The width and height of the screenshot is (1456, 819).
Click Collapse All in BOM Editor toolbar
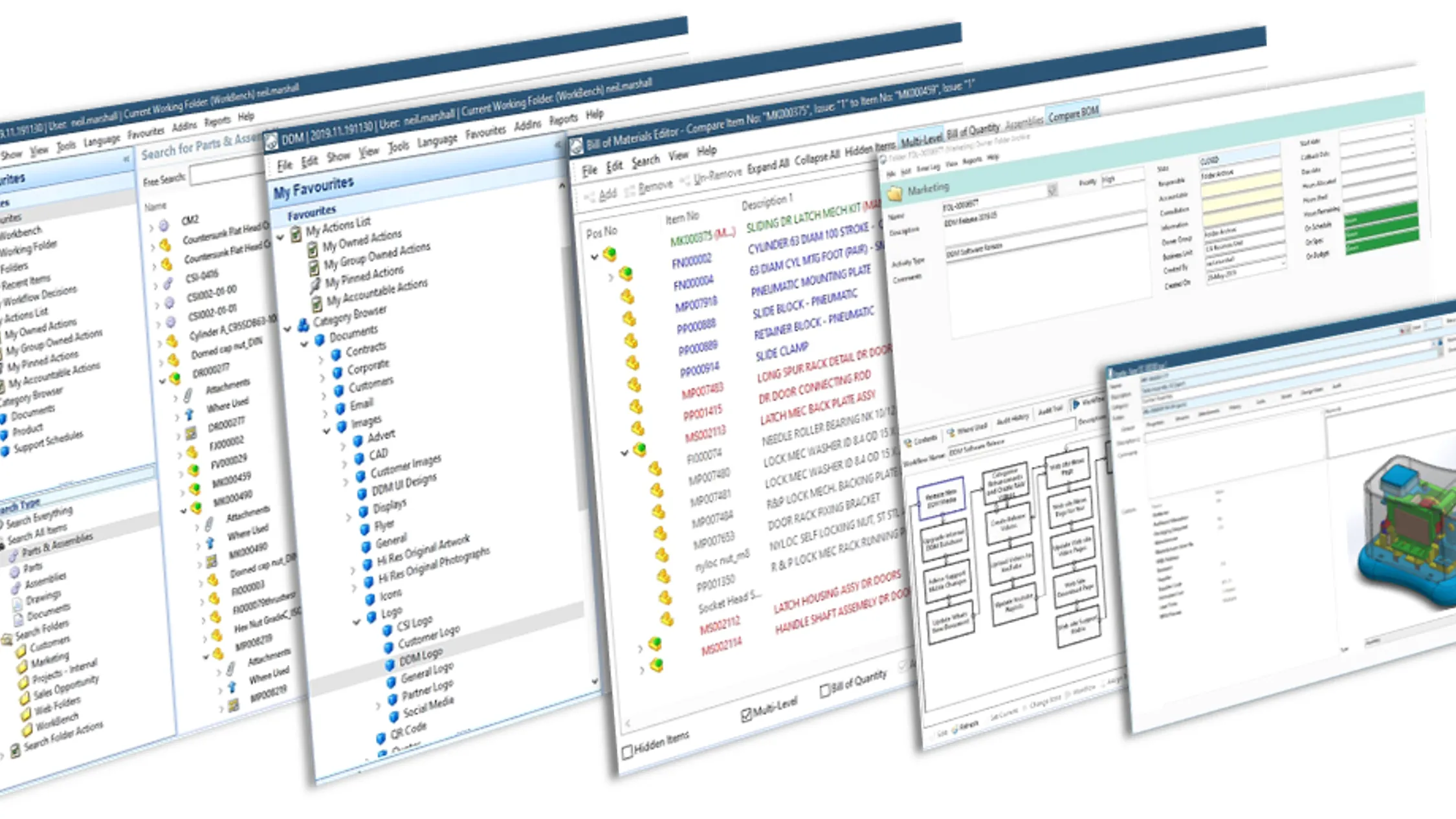click(x=817, y=158)
